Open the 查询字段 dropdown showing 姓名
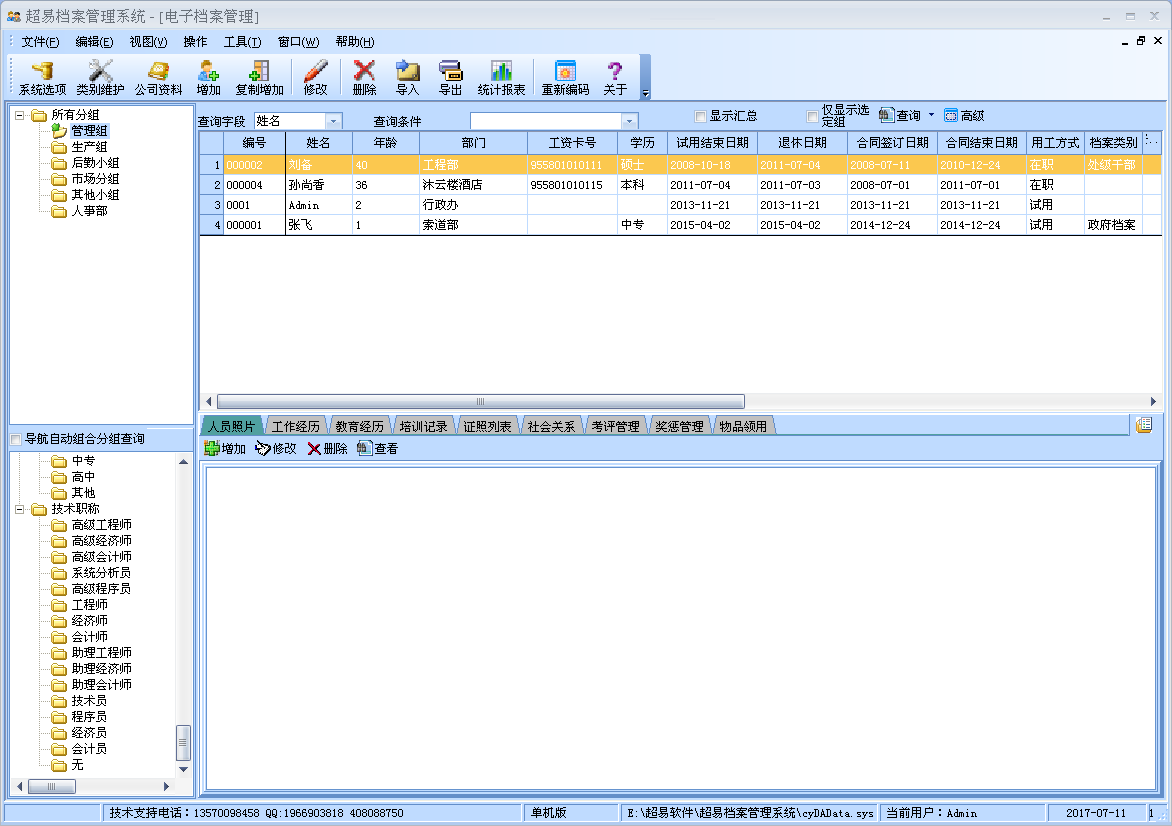The height and width of the screenshot is (826, 1172). pyautogui.click(x=333, y=121)
